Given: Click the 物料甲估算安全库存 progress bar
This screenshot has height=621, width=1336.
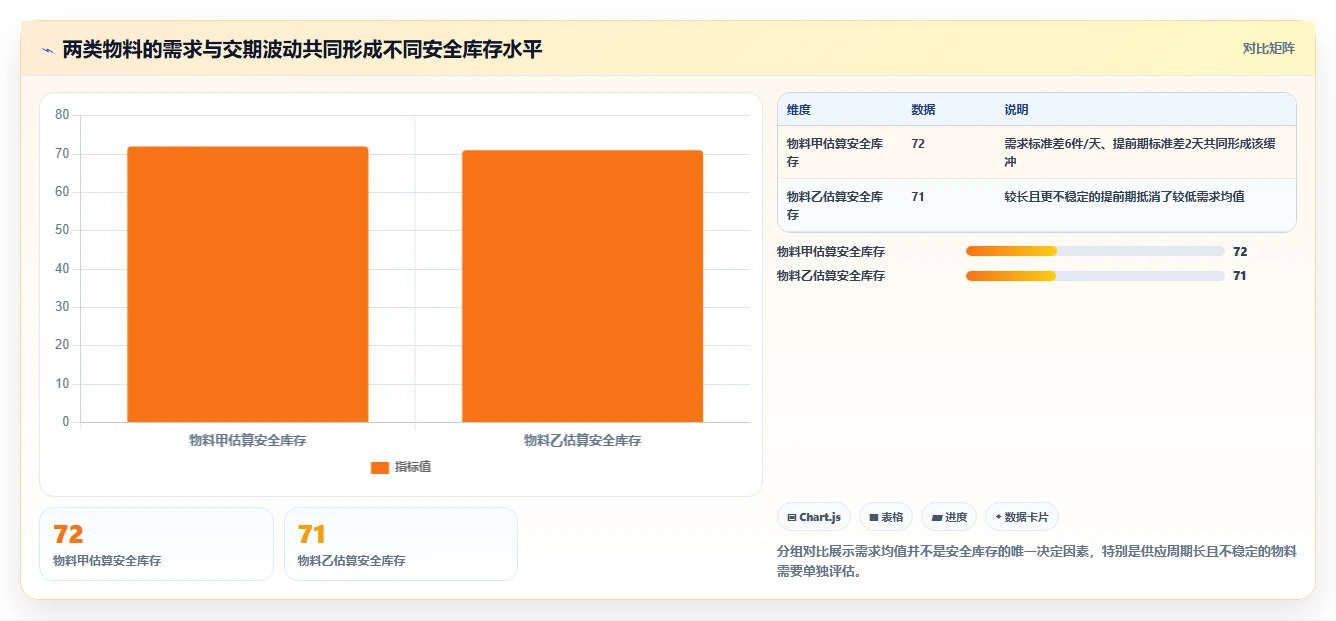Looking at the screenshot, I should click(1095, 251).
